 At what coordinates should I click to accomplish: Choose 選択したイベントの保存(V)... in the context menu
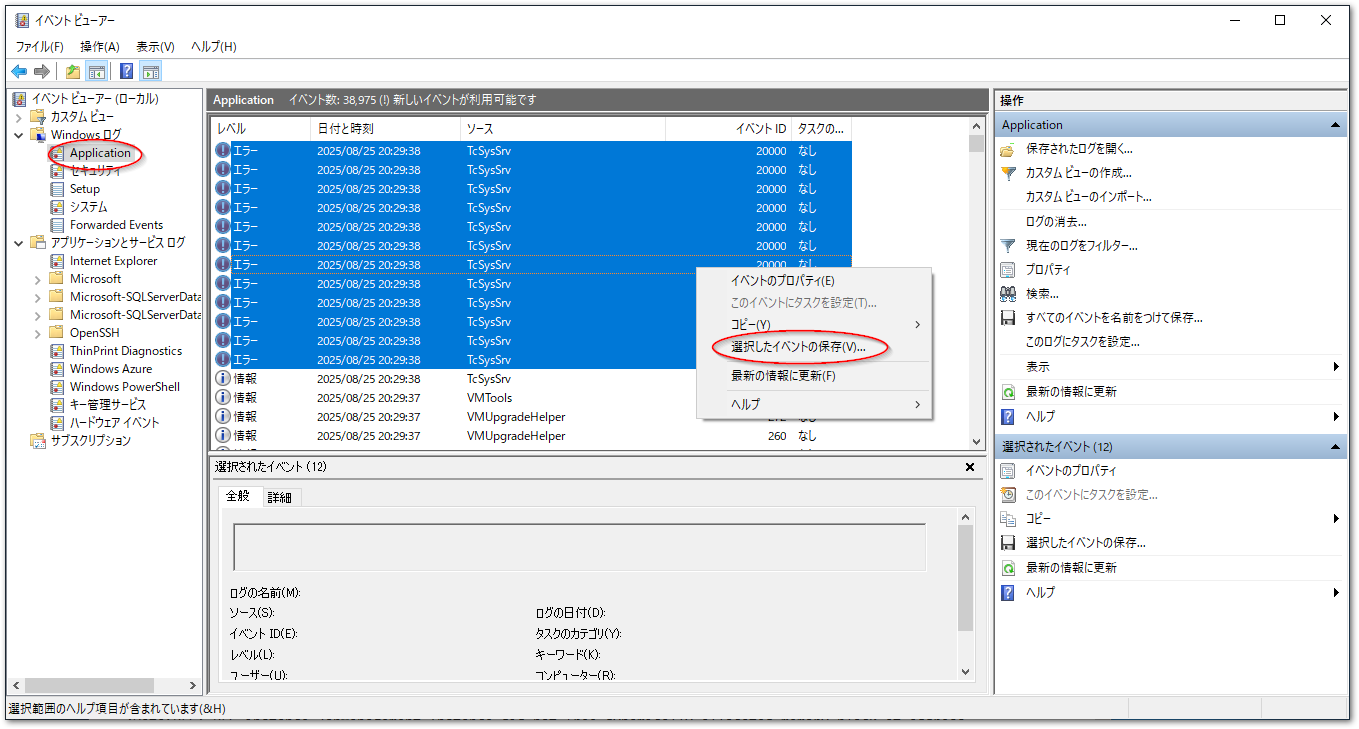814,347
